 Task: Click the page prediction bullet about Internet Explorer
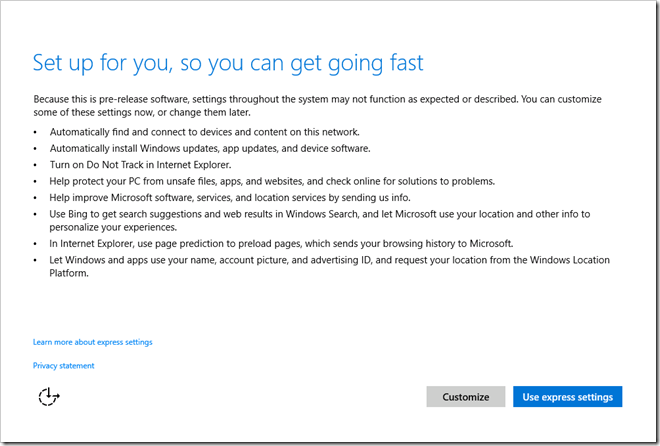click(281, 243)
